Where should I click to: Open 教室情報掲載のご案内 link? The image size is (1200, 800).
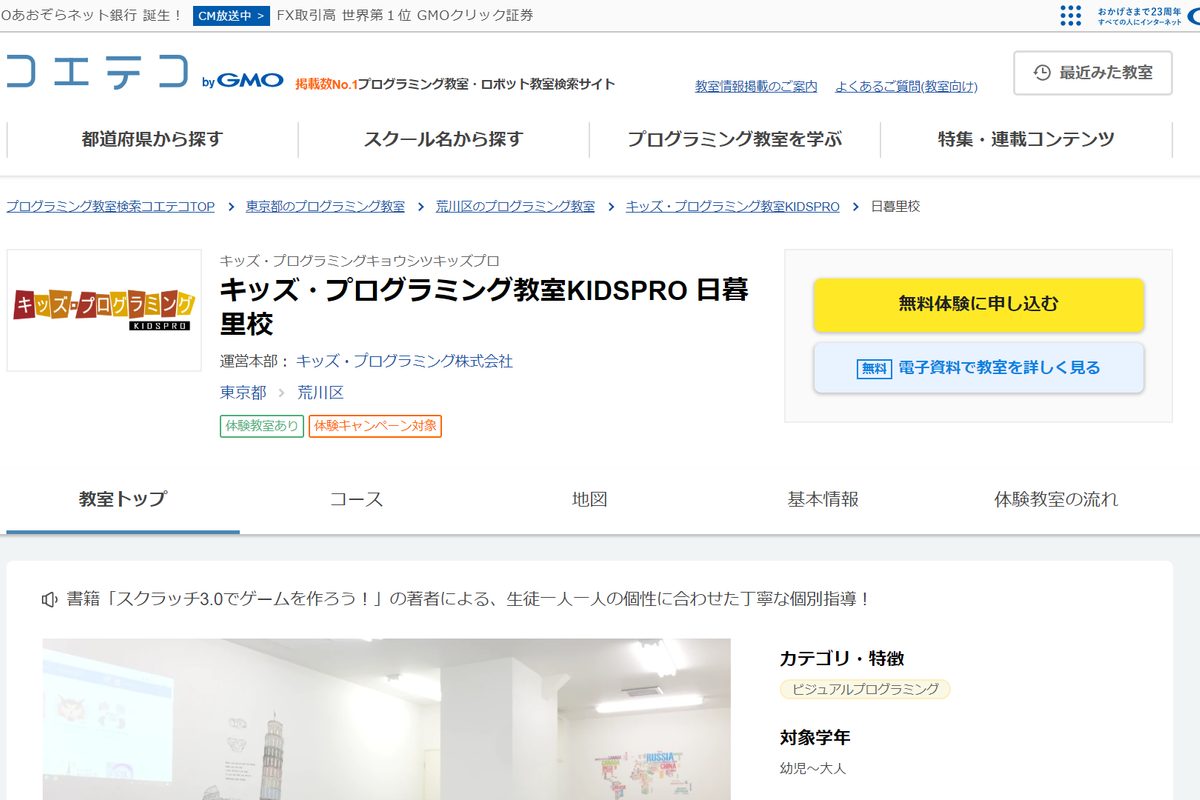(756, 87)
